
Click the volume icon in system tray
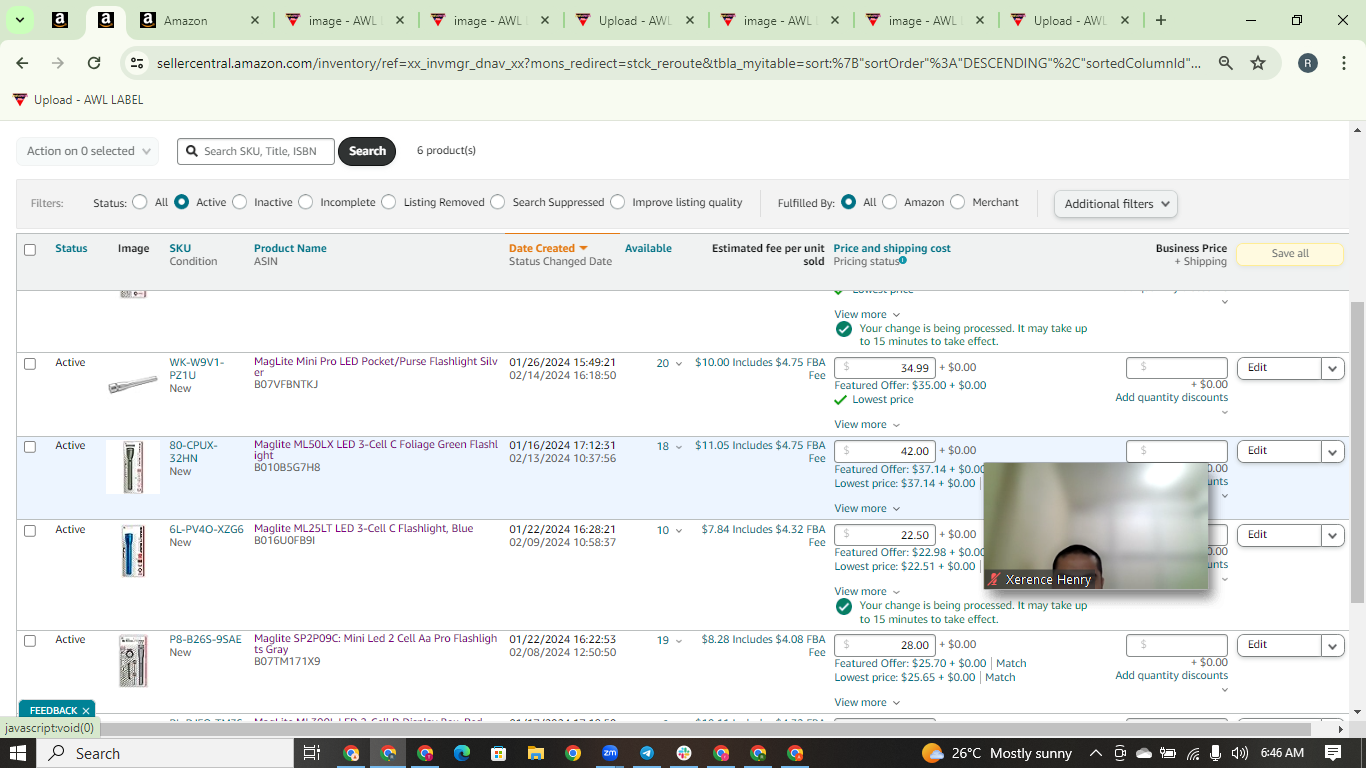click(1240, 753)
